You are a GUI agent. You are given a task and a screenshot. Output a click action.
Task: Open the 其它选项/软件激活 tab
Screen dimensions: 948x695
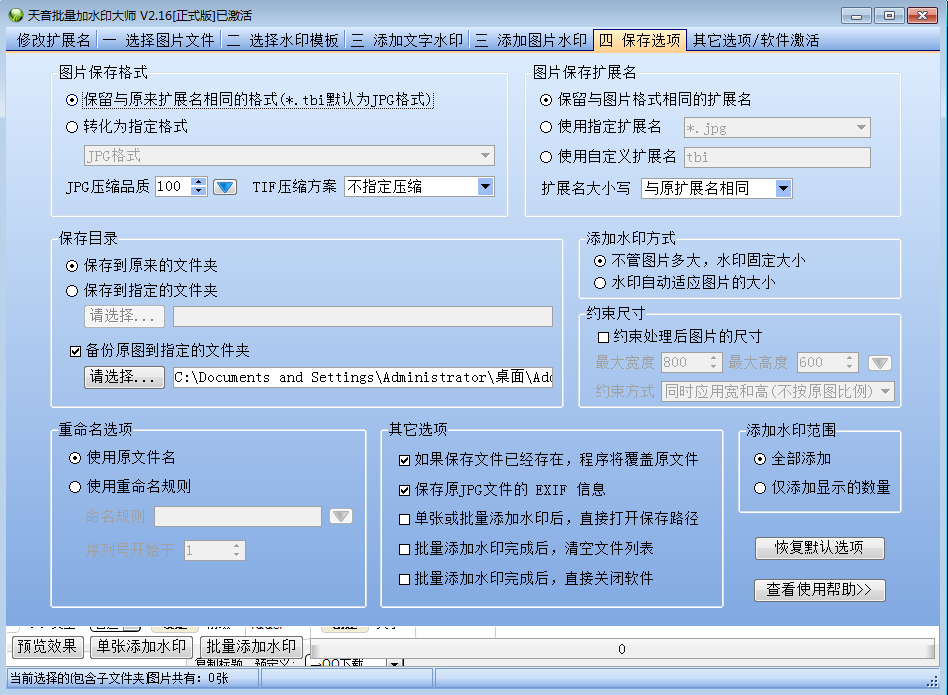(756, 40)
